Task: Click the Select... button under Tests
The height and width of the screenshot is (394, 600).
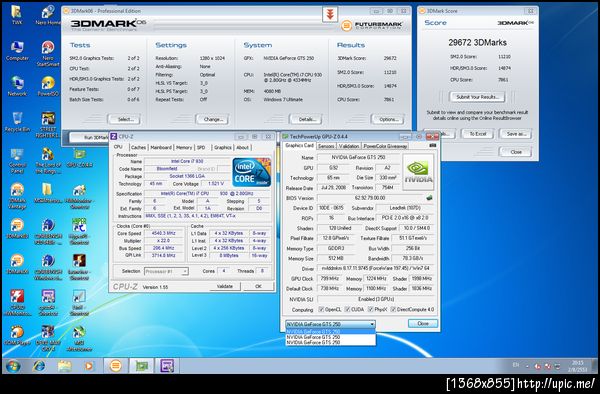Action: click(124, 119)
